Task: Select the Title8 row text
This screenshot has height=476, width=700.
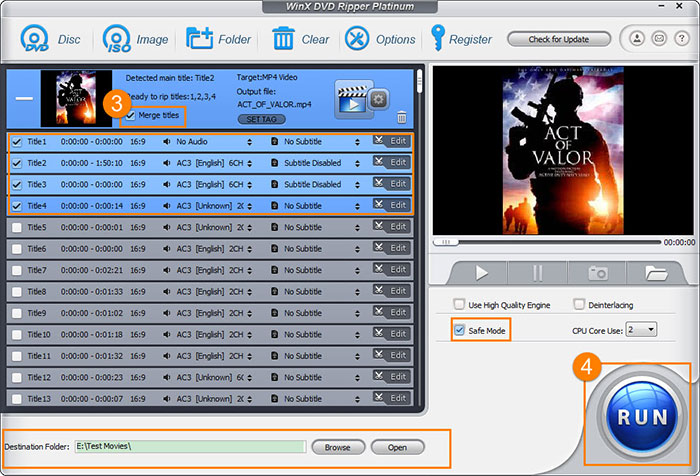Action: [37, 292]
